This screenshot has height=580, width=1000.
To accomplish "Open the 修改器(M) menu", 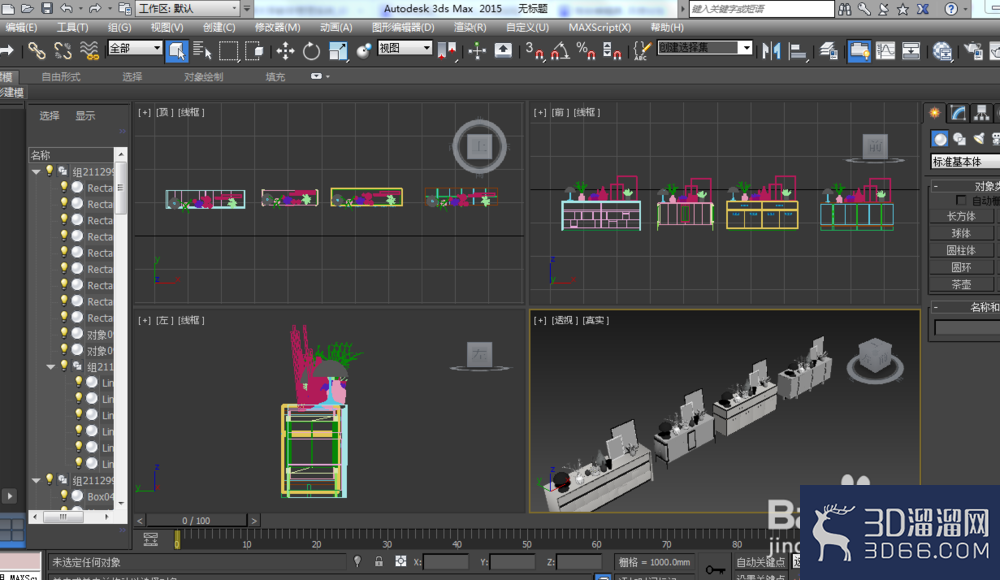I will pos(277,27).
